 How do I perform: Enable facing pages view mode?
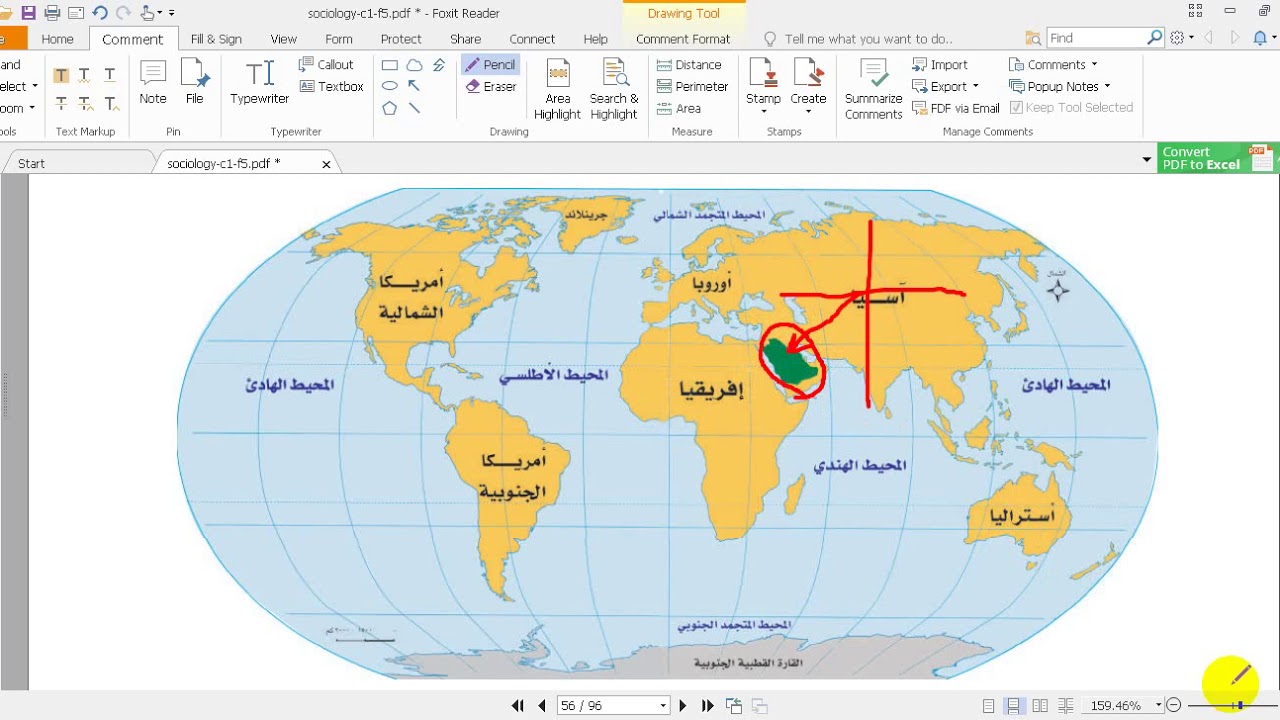pos(1040,706)
